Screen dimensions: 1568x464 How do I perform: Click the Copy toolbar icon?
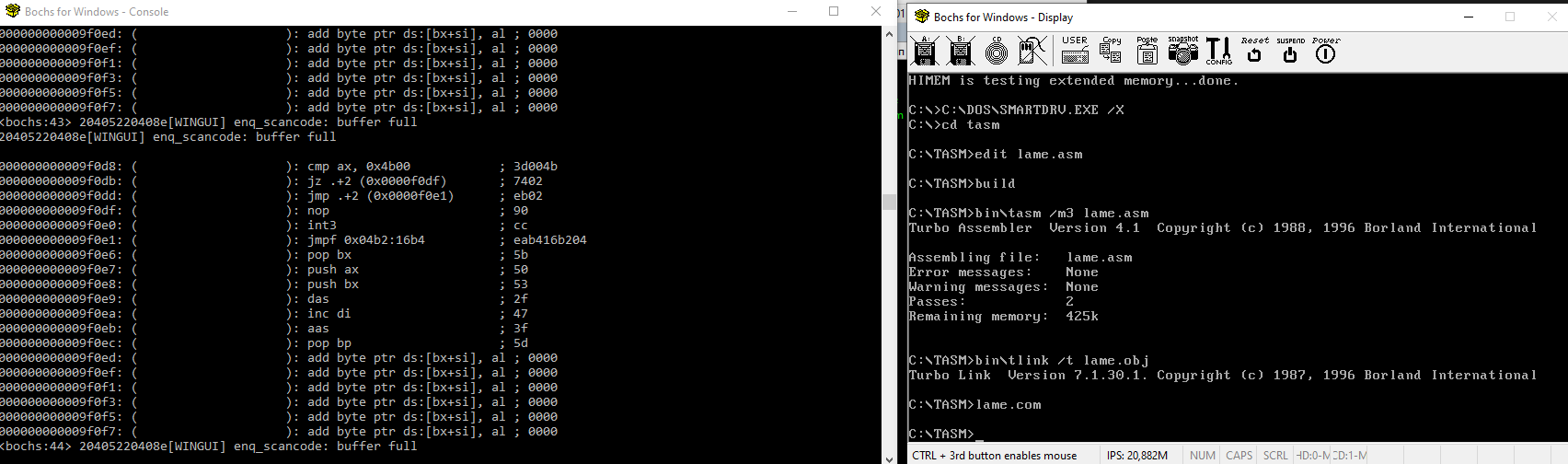point(1111,51)
